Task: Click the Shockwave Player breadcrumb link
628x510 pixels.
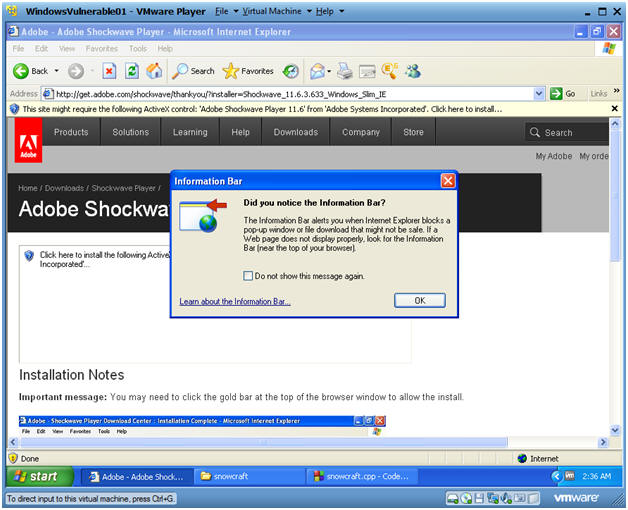Action: click(123, 188)
